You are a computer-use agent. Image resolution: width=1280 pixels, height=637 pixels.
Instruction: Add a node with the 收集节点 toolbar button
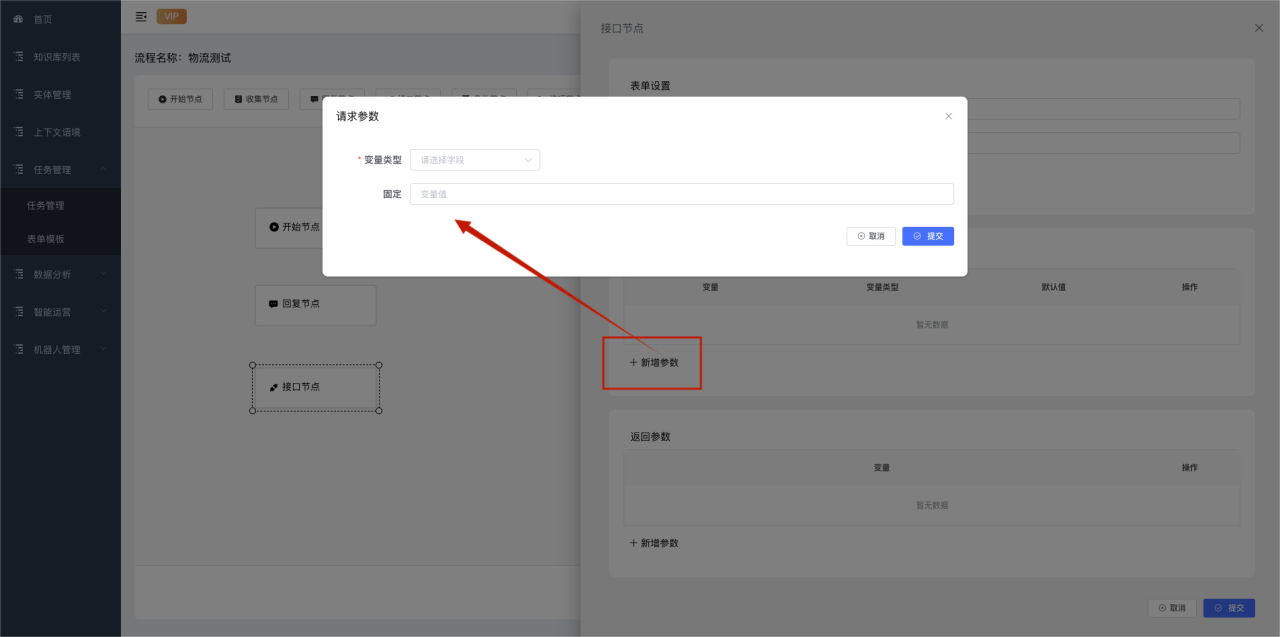point(256,99)
